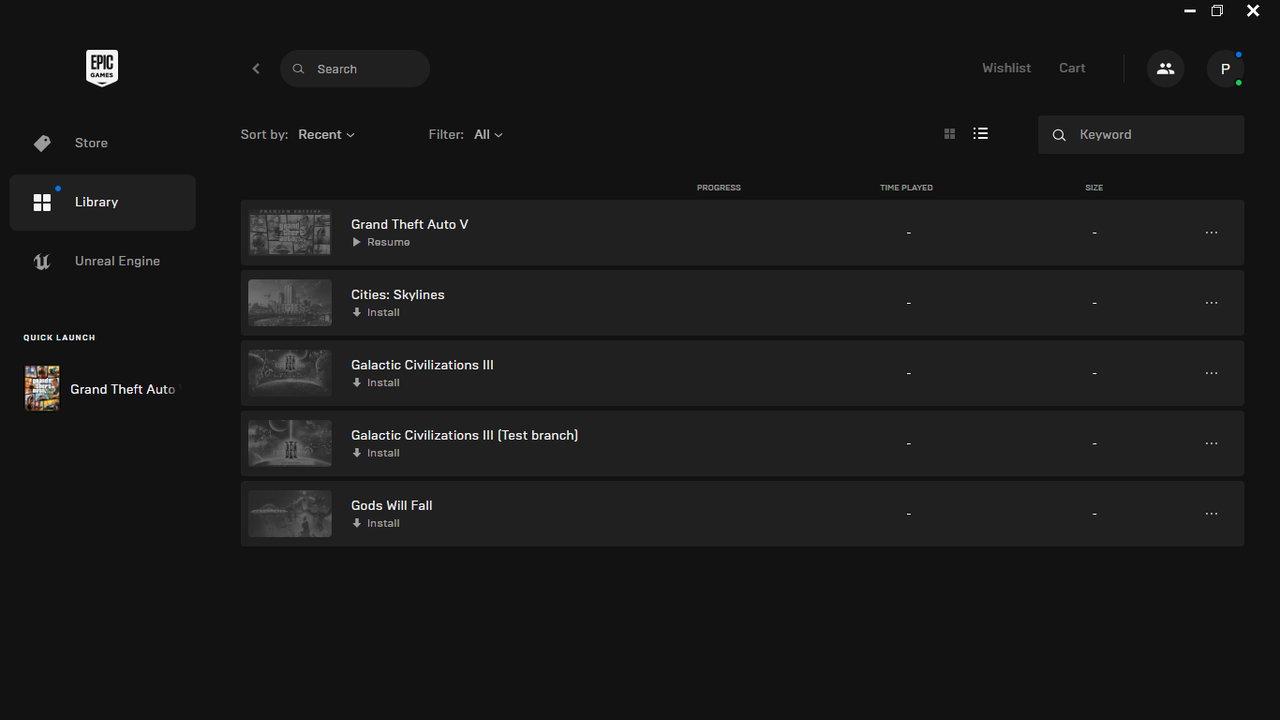This screenshot has width=1280, height=720.
Task: Click the PROGRESS column header
Action: coord(719,188)
